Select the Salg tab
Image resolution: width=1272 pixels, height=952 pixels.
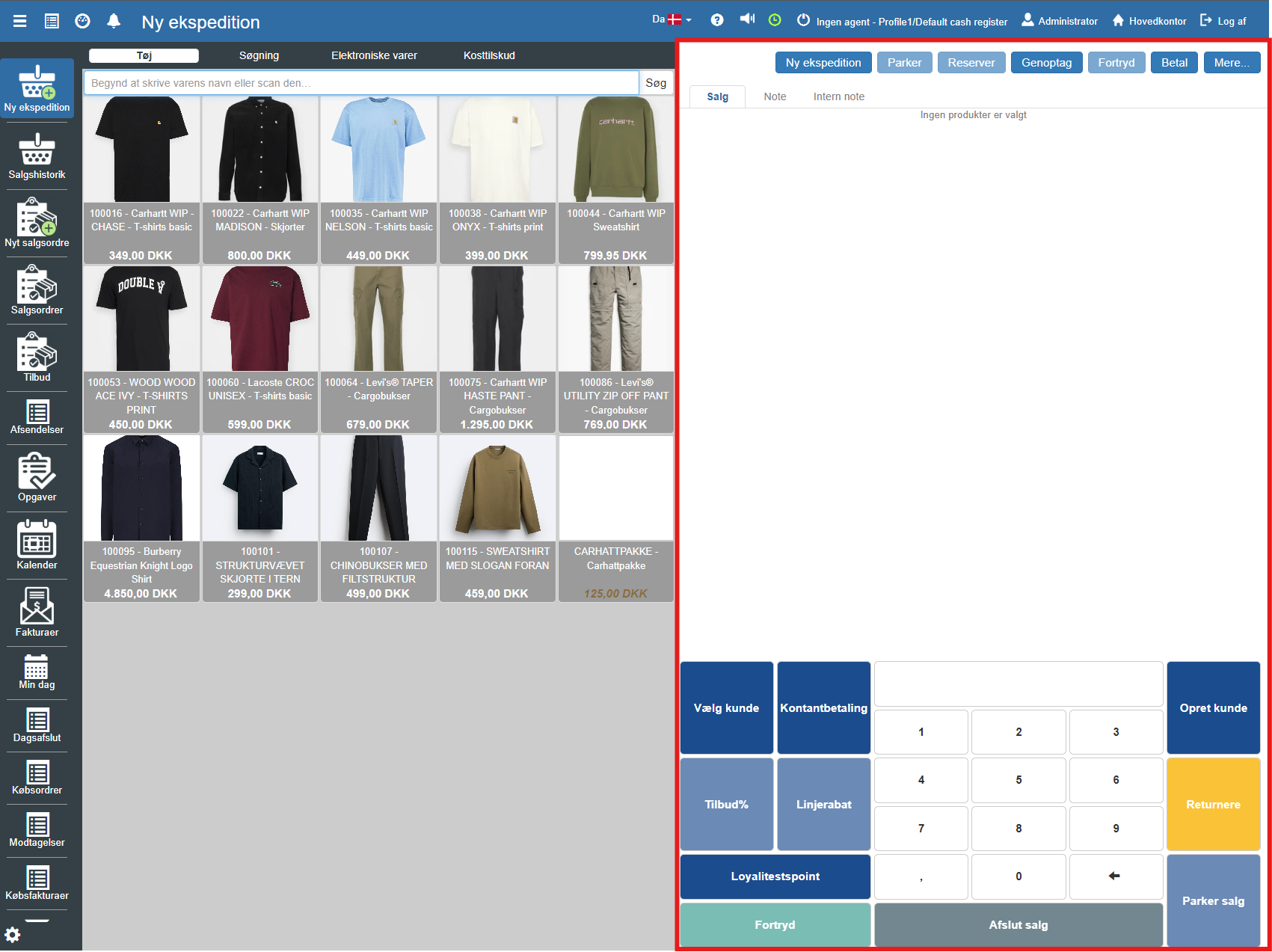click(x=717, y=96)
